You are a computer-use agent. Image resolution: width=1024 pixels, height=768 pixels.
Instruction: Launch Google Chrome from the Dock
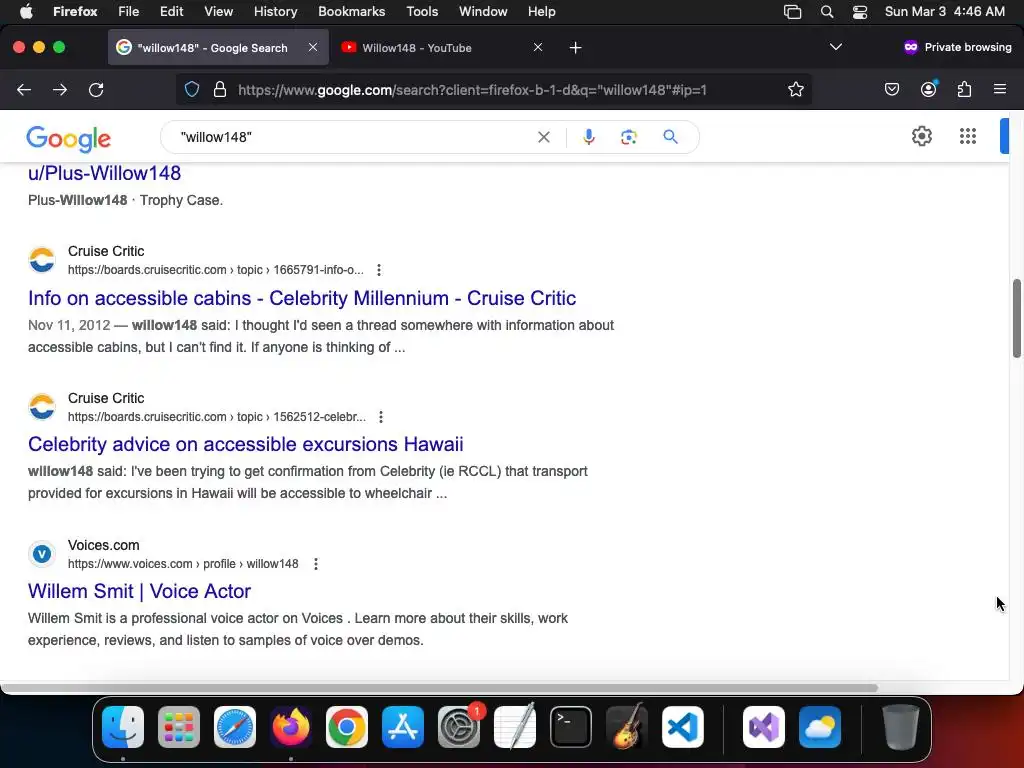pyautogui.click(x=347, y=727)
